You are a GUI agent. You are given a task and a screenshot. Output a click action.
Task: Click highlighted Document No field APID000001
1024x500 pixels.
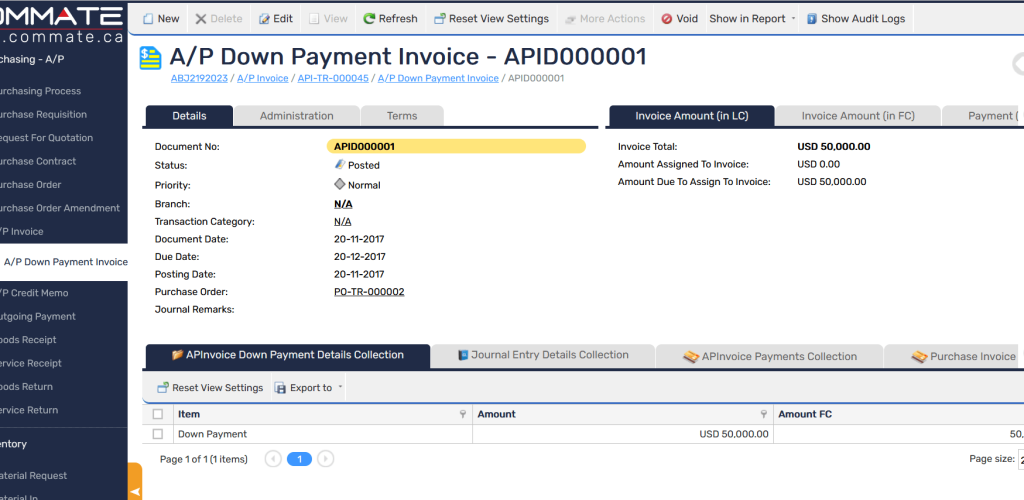pos(456,147)
